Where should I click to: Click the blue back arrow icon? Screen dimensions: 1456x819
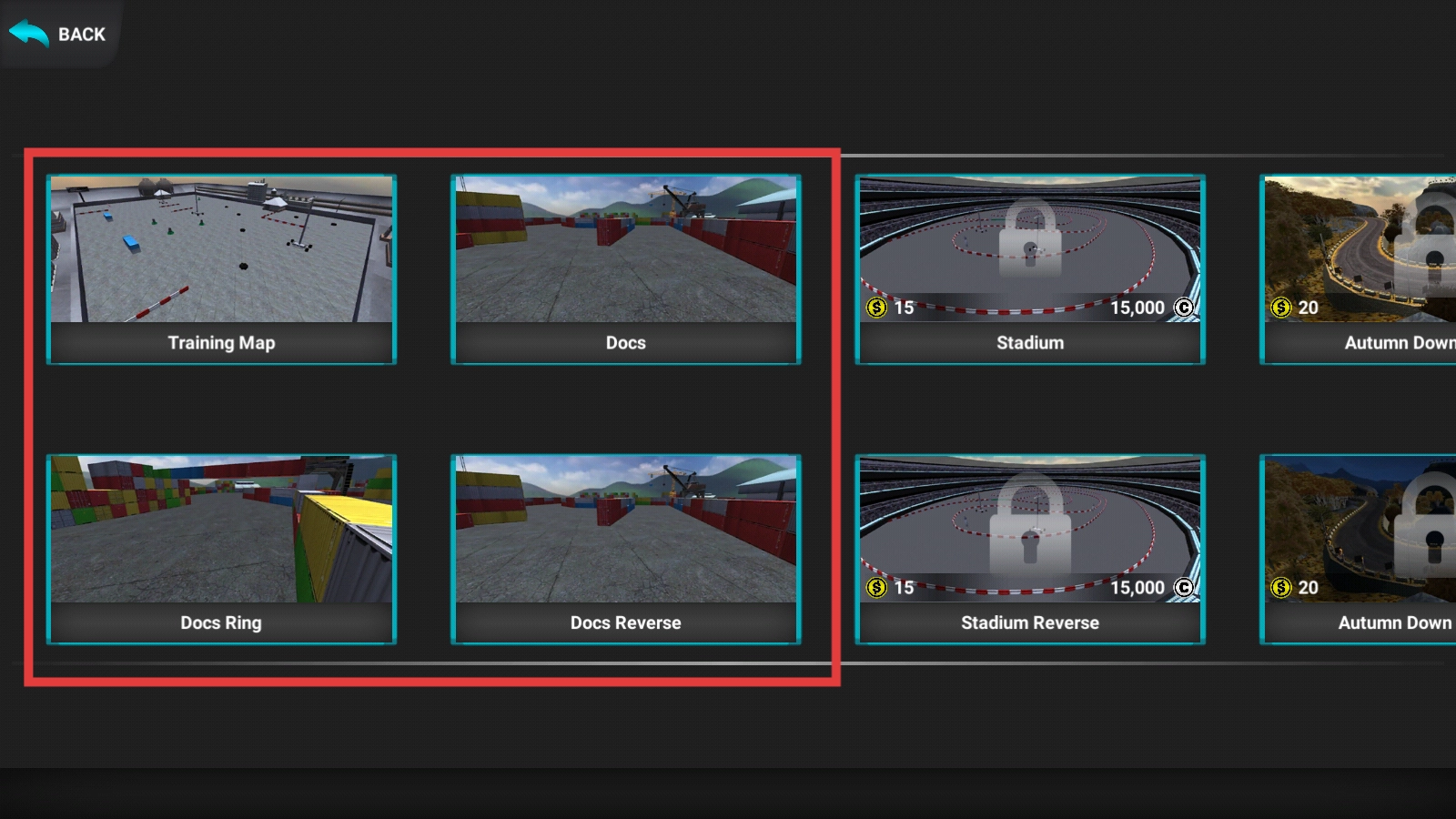[28, 34]
